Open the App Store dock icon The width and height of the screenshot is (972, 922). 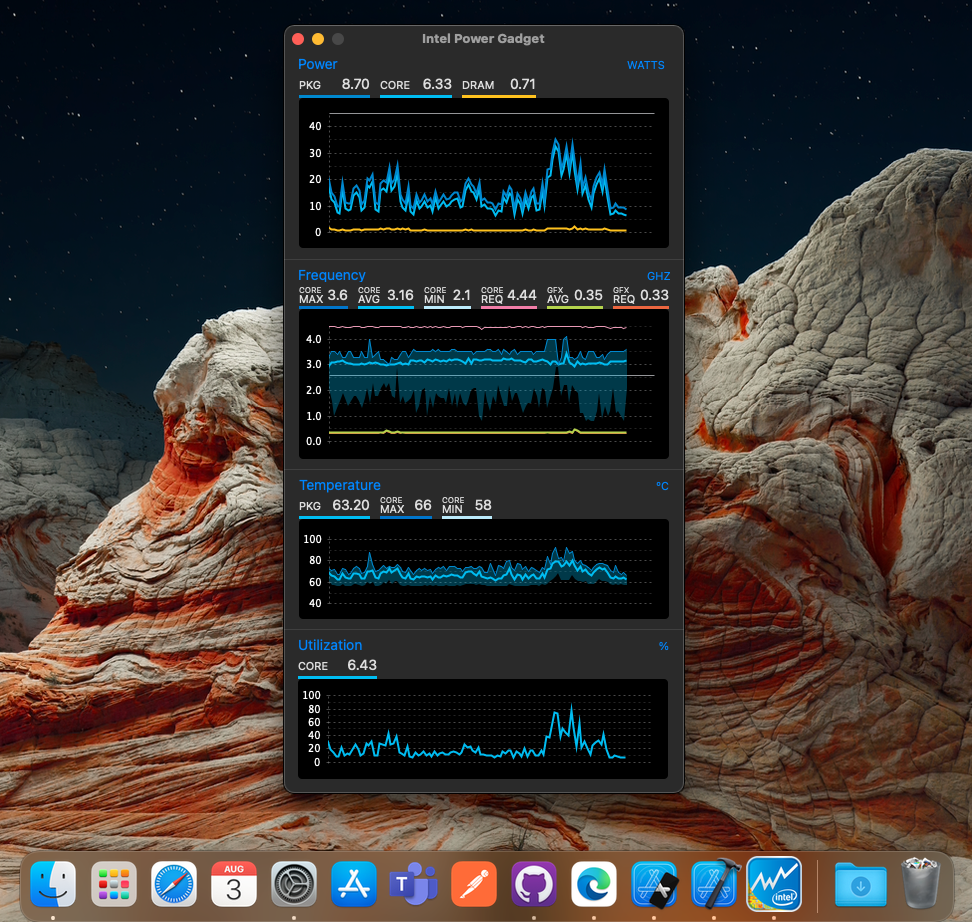point(353,884)
